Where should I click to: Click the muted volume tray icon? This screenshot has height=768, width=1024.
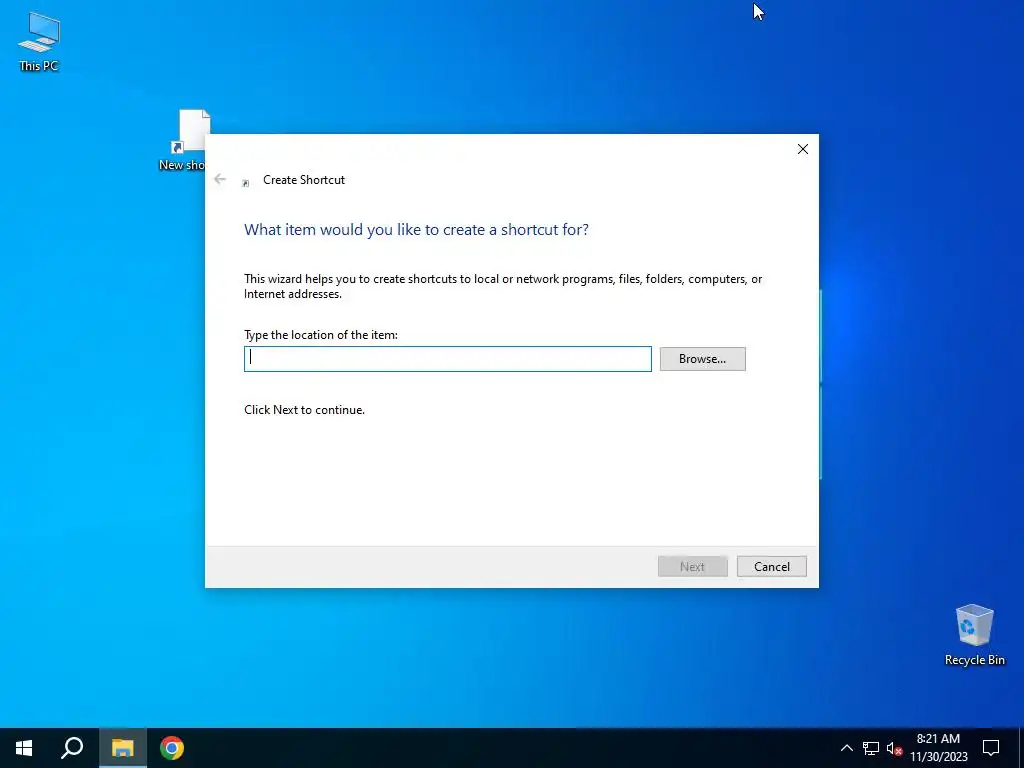coord(894,748)
